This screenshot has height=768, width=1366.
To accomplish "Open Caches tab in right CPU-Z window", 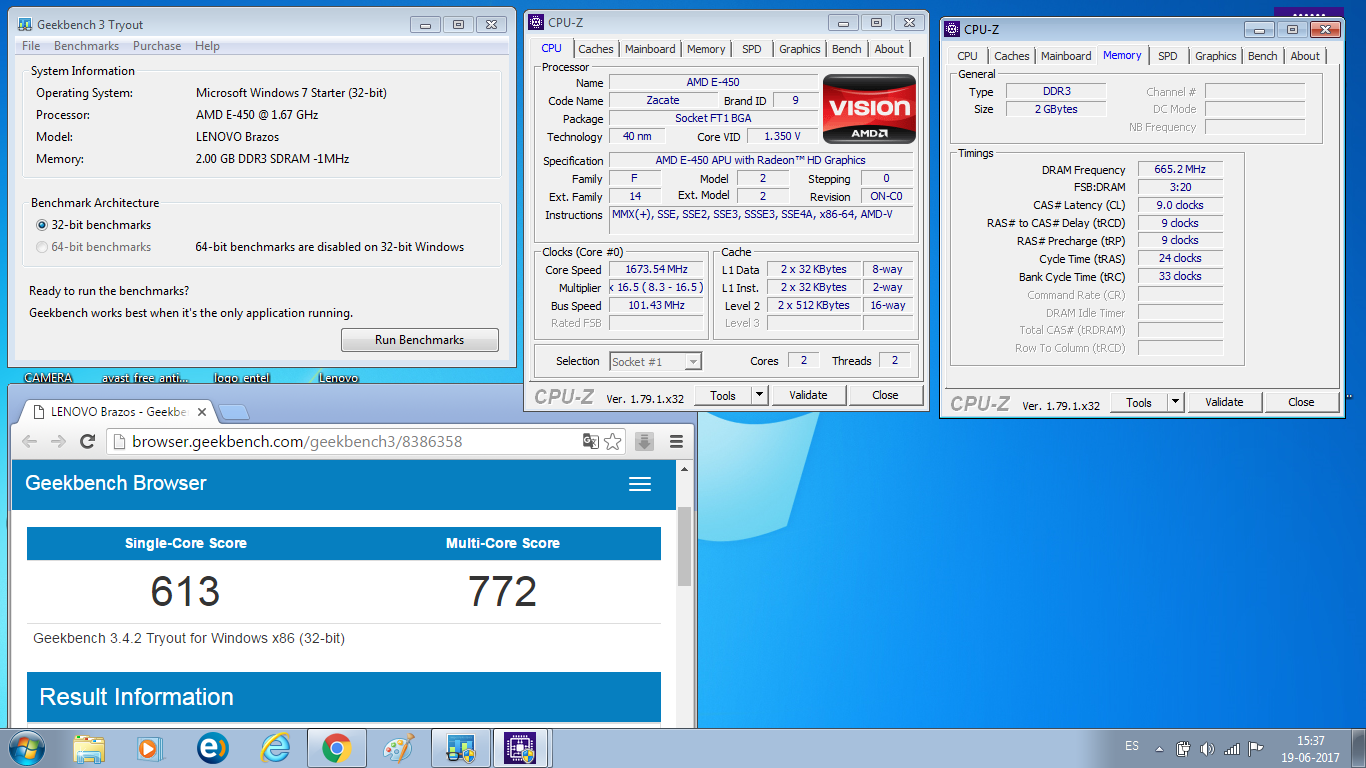I will pos(1012,56).
